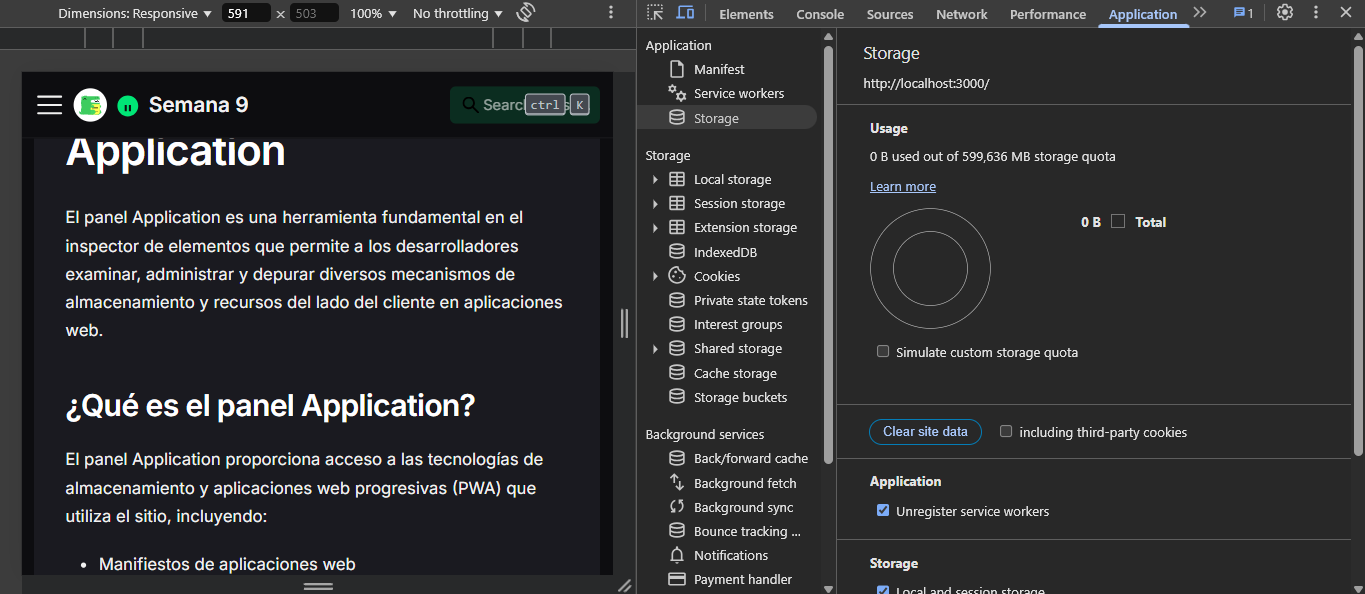
Task: Open DevTools settings gear
Action: pos(1285,13)
